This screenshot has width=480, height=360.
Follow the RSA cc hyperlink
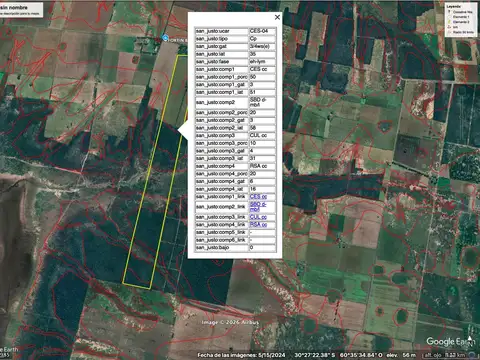coord(258,225)
